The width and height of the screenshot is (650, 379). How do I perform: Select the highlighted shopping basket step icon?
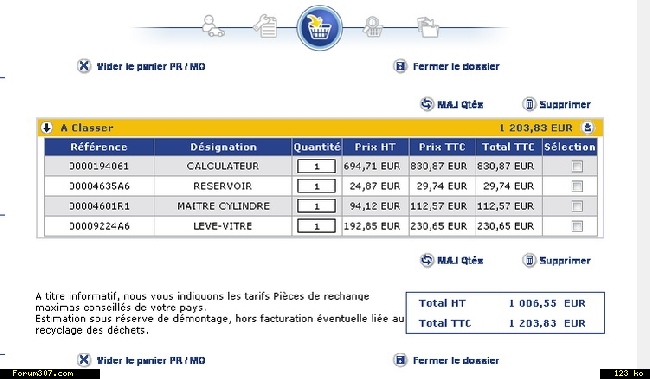pyautogui.click(x=320, y=28)
